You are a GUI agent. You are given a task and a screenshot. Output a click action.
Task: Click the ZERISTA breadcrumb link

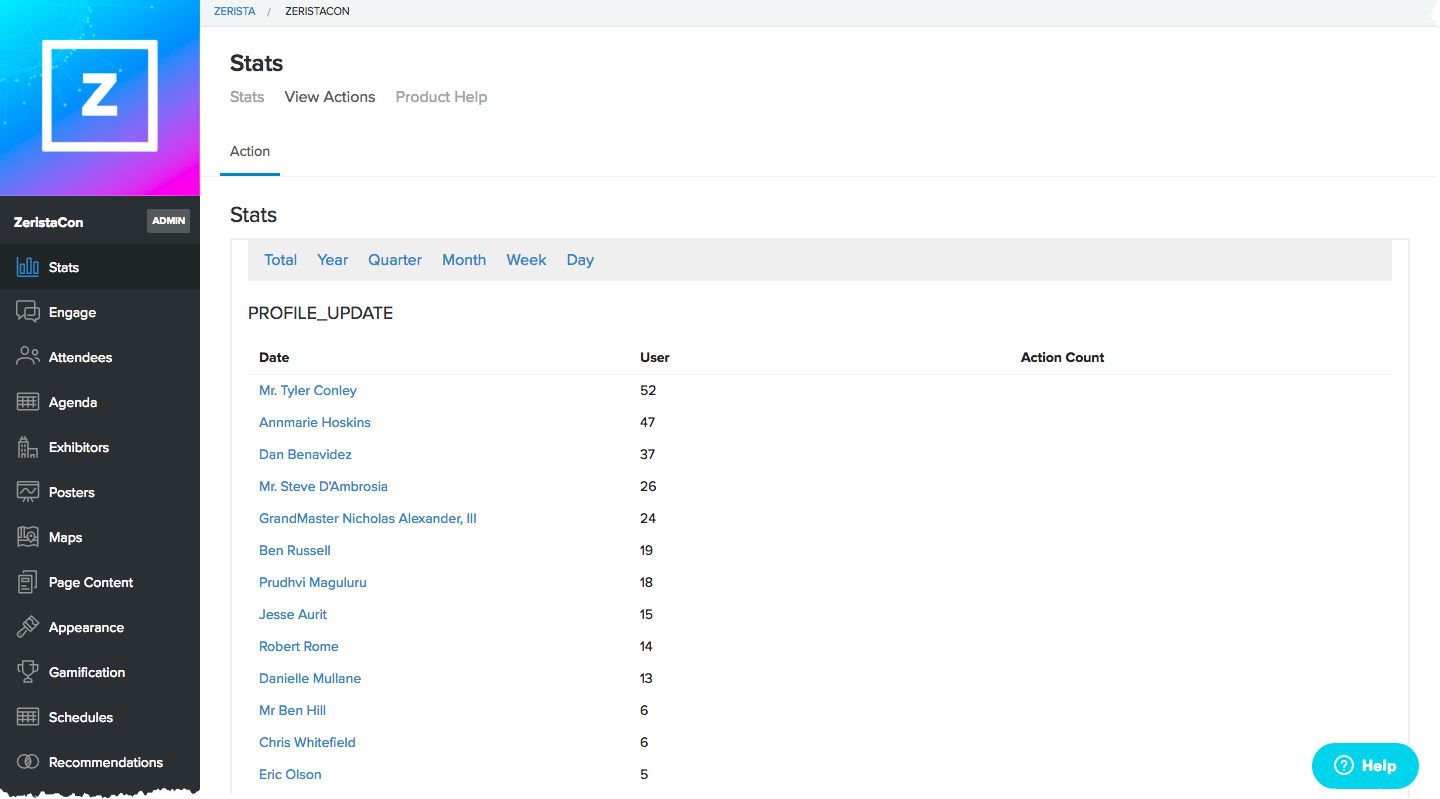[235, 11]
